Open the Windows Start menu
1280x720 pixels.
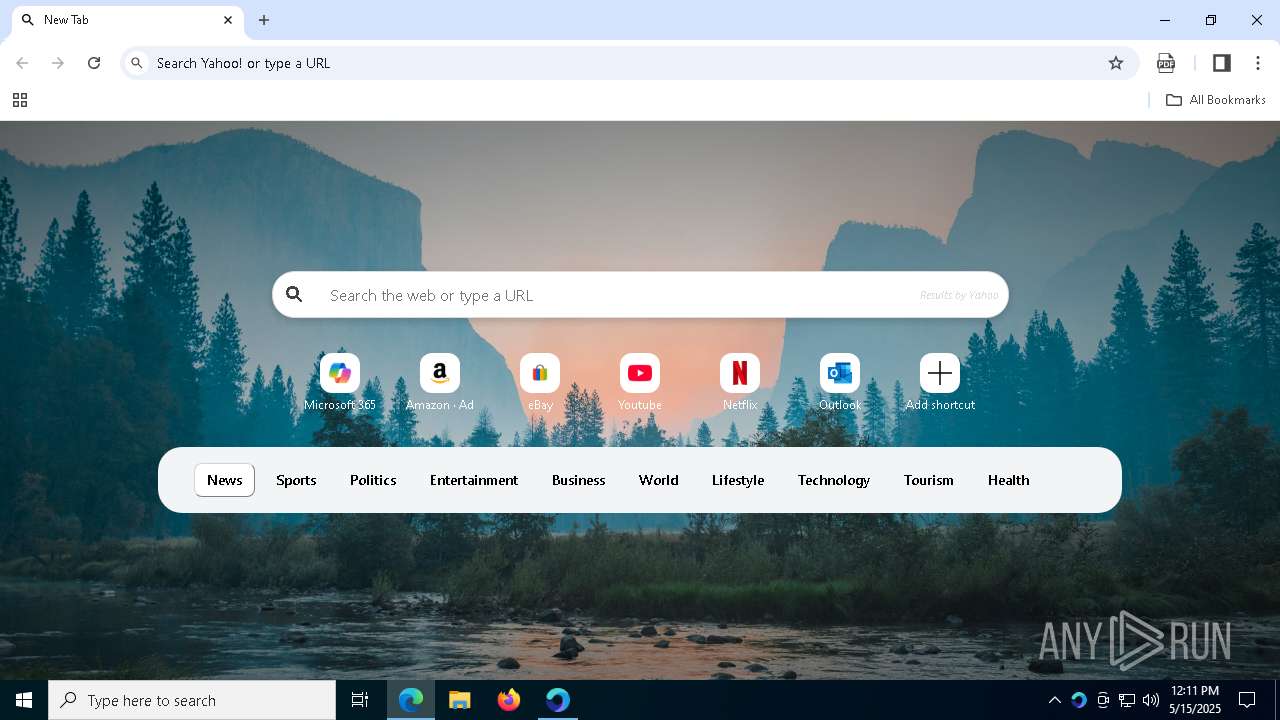click(x=24, y=700)
